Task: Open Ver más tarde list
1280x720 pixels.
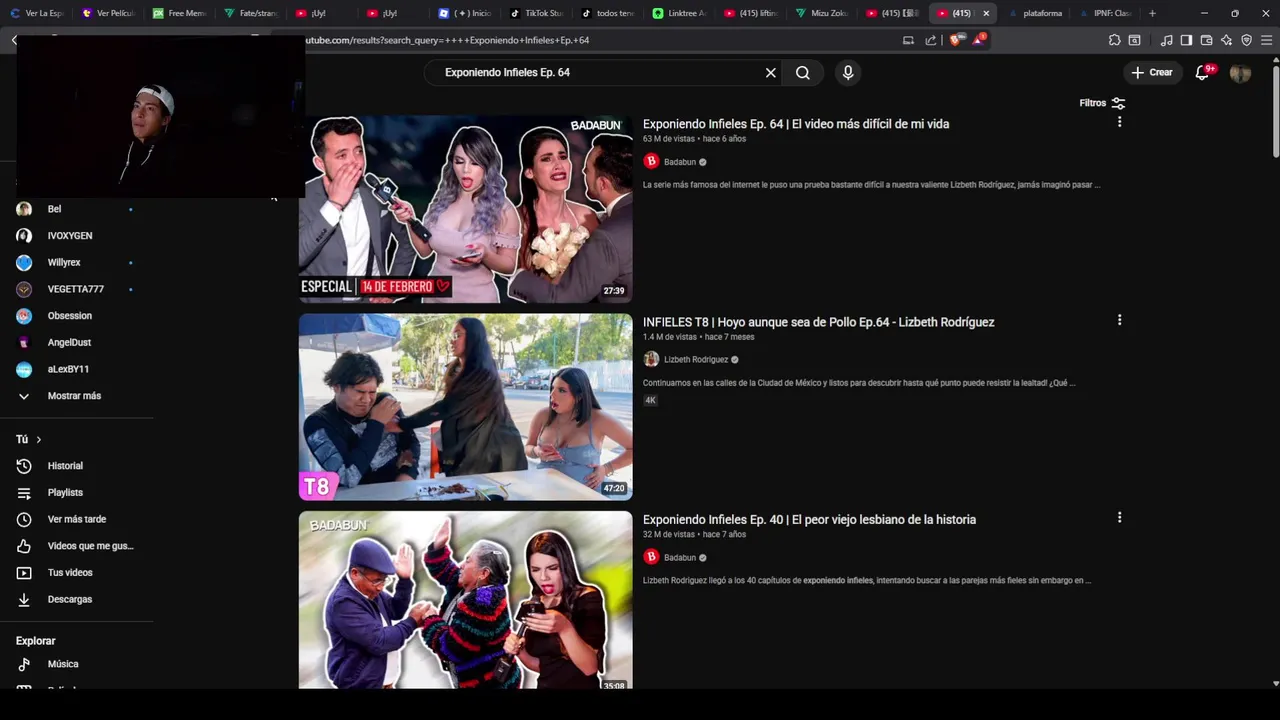Action: (76, 519)
